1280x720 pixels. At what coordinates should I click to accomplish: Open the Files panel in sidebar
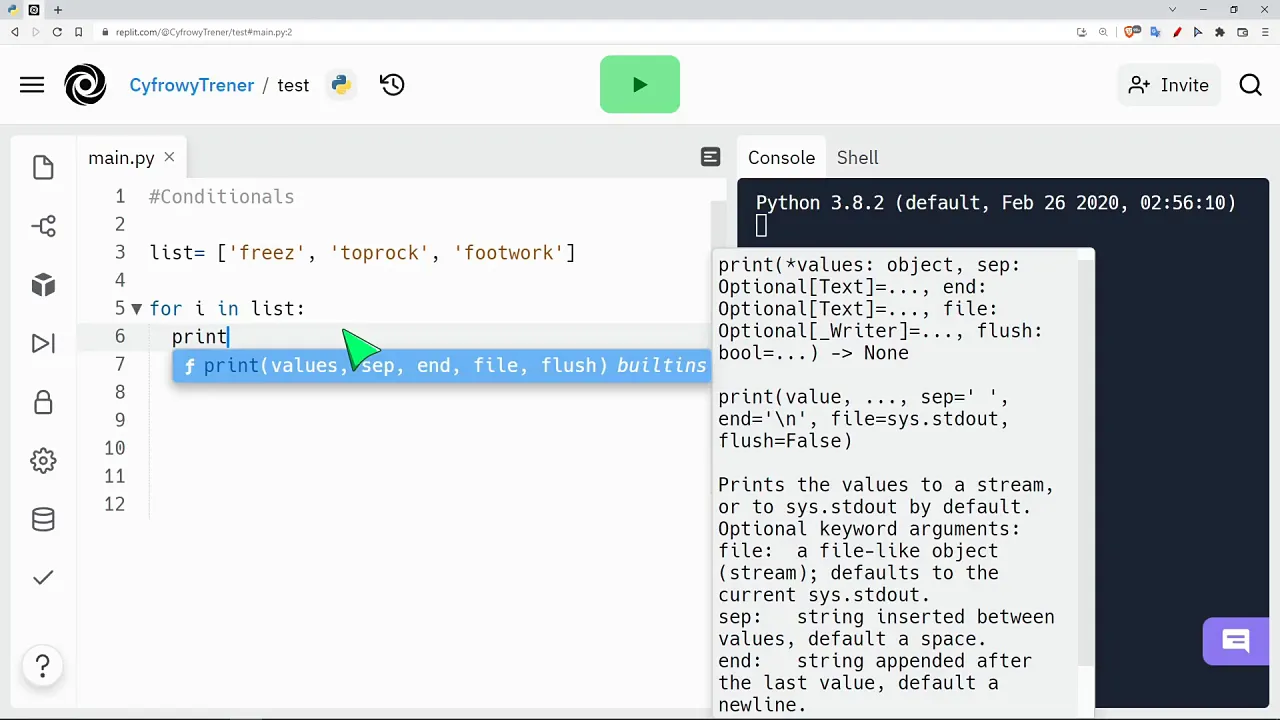(43, 167)
